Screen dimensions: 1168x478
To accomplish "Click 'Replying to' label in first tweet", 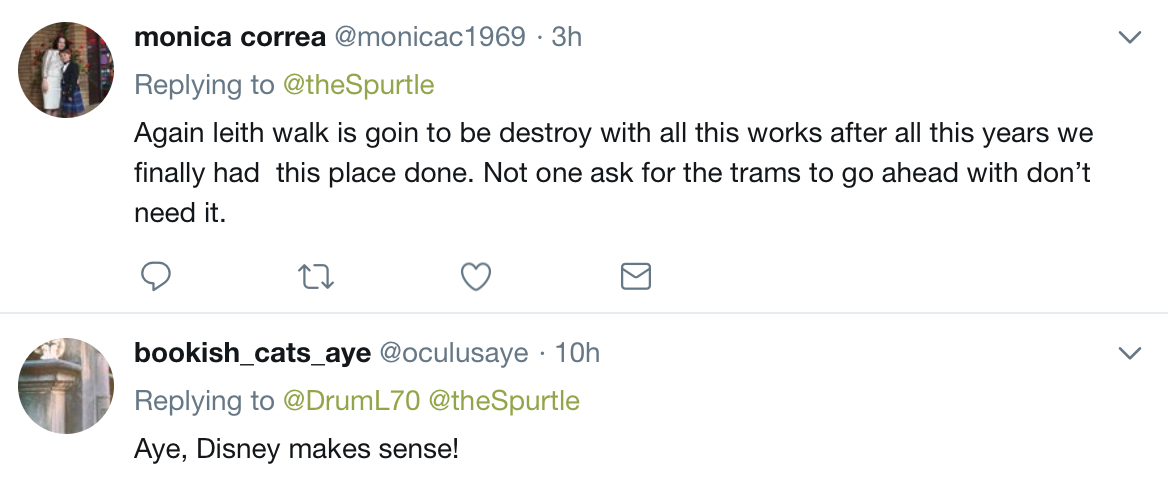I will 204,85.
